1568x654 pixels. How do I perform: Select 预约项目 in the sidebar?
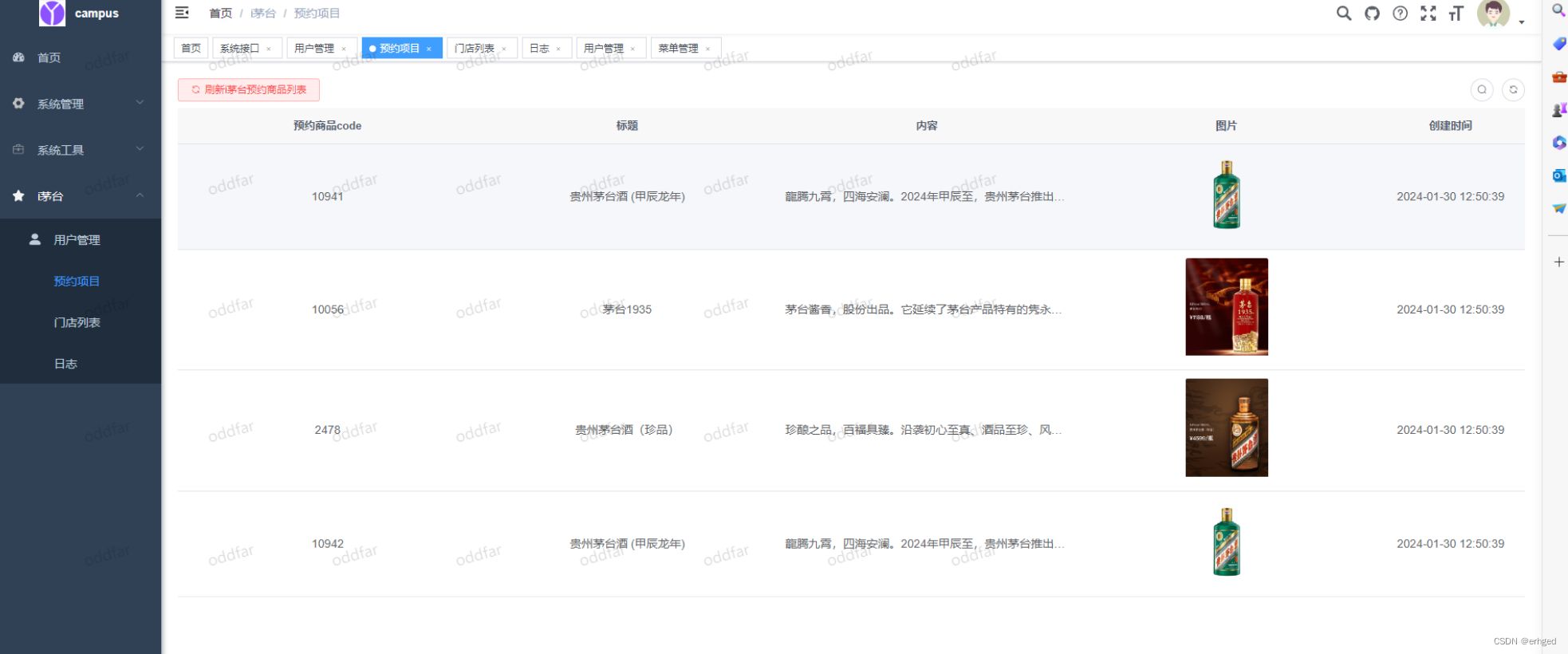tap(81, 281)
